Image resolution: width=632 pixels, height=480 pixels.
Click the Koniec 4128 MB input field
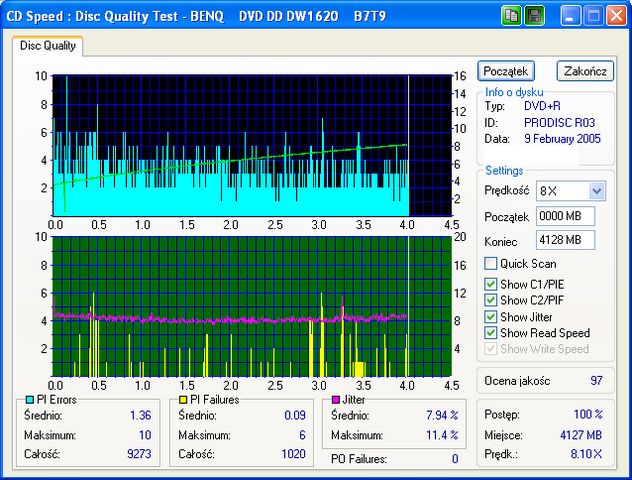click(565, 240)
